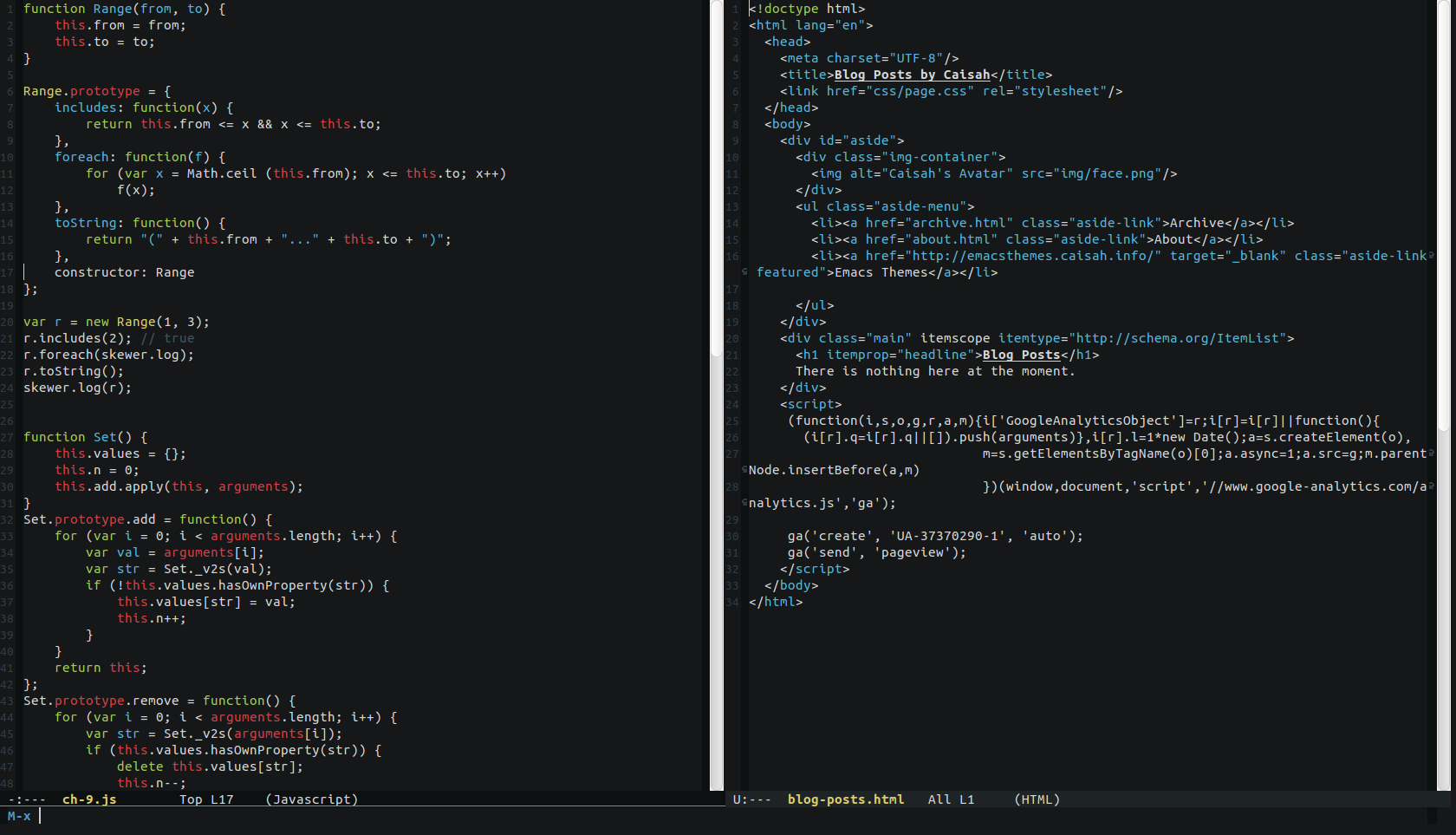The height and width of the screenshot is (835, 1456).
Task: Click the right pane vertical scrollbar
Action: pyautogui.click(x=1444, y=395)
